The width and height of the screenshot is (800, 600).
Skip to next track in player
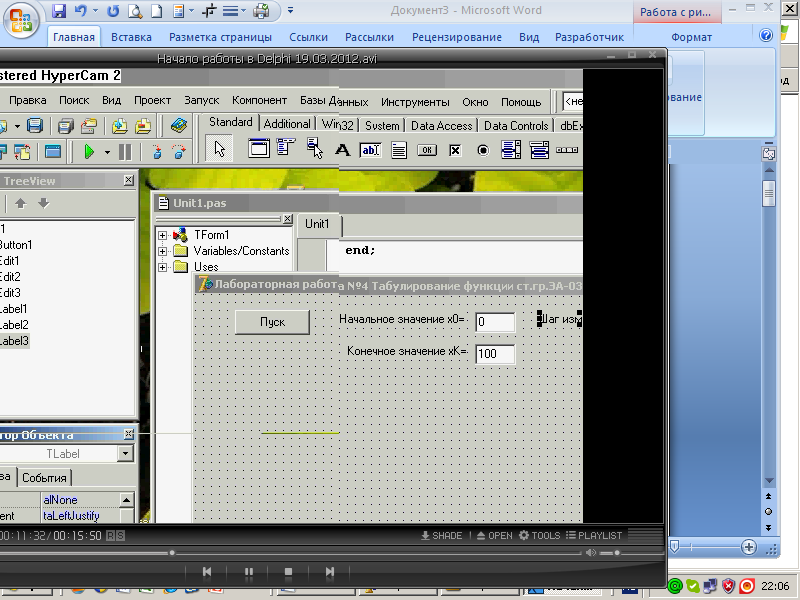tap(330, 572)
